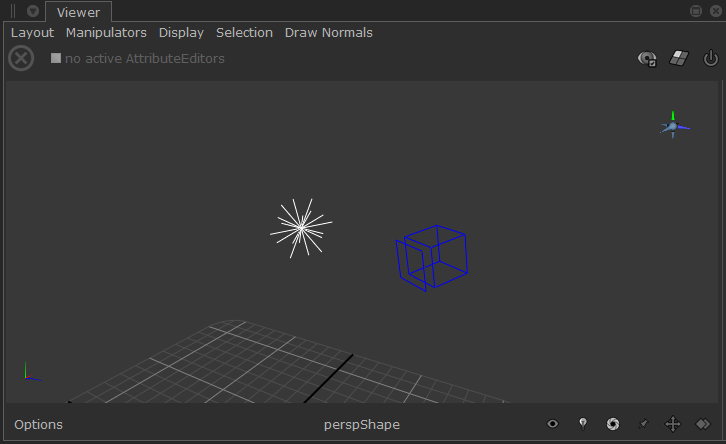Select the white starburst light in viewport
Image resolution: width=726 pixels, height=444 pixels.
pyautogui.click(x=301, y=228)
